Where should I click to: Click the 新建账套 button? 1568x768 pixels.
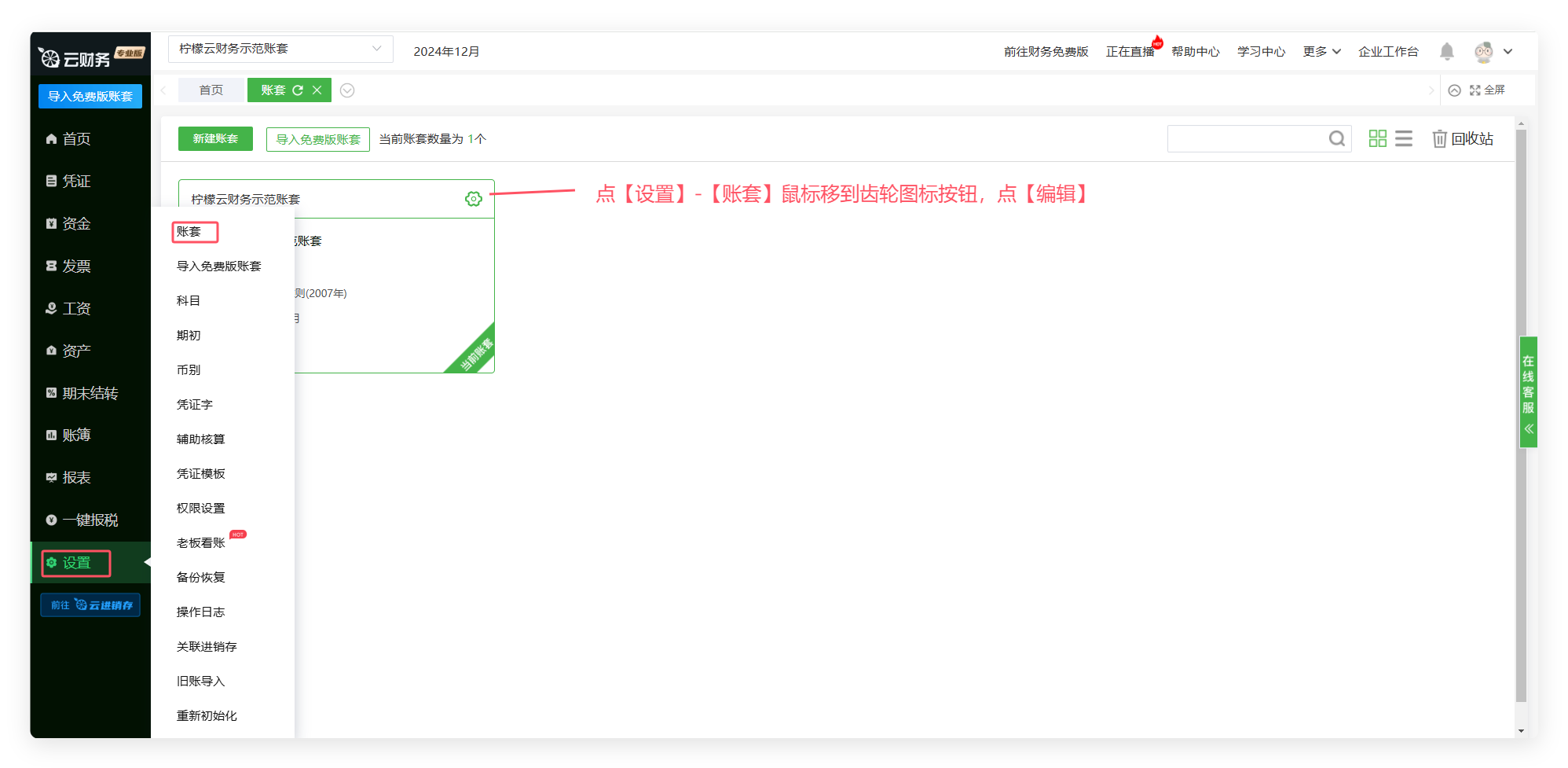pos(215,139)
